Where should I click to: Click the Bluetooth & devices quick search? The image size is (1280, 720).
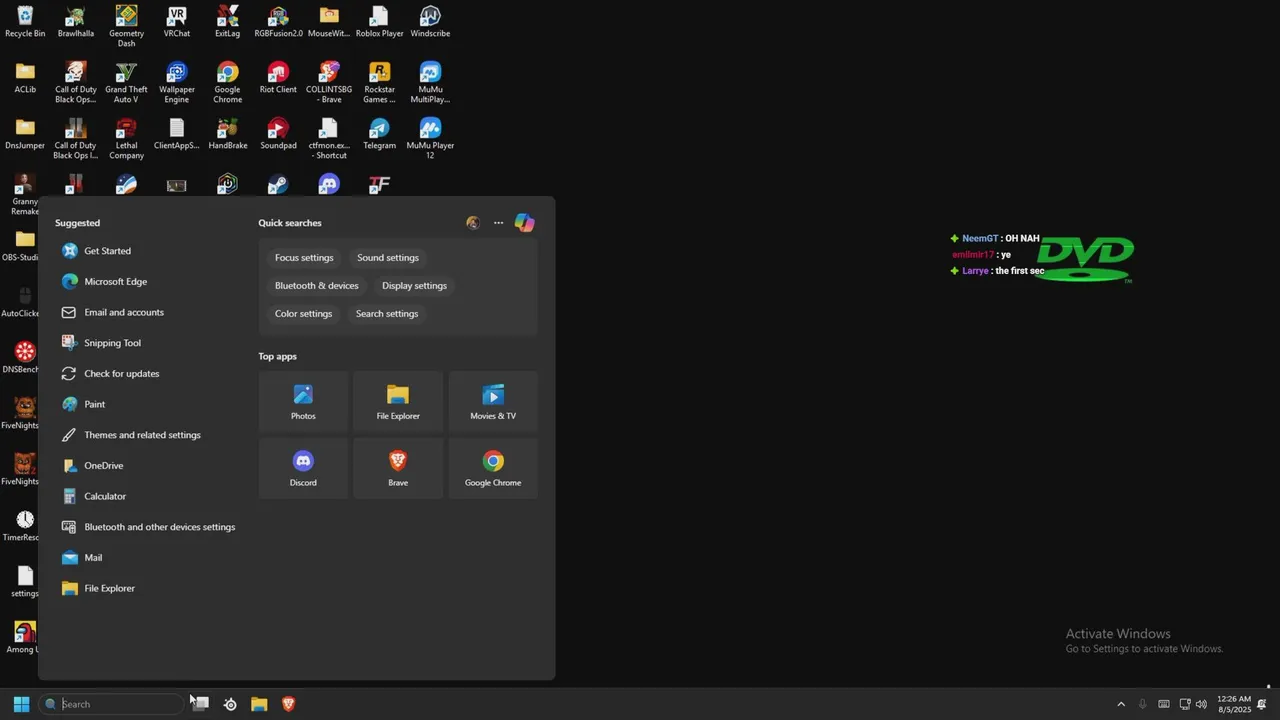(316, 286)
